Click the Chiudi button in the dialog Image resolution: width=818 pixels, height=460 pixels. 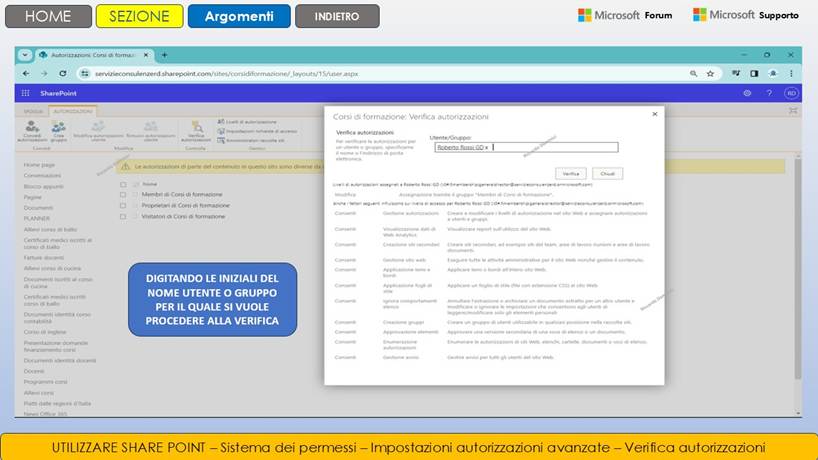pyautogui.click(x=607, y=174)
